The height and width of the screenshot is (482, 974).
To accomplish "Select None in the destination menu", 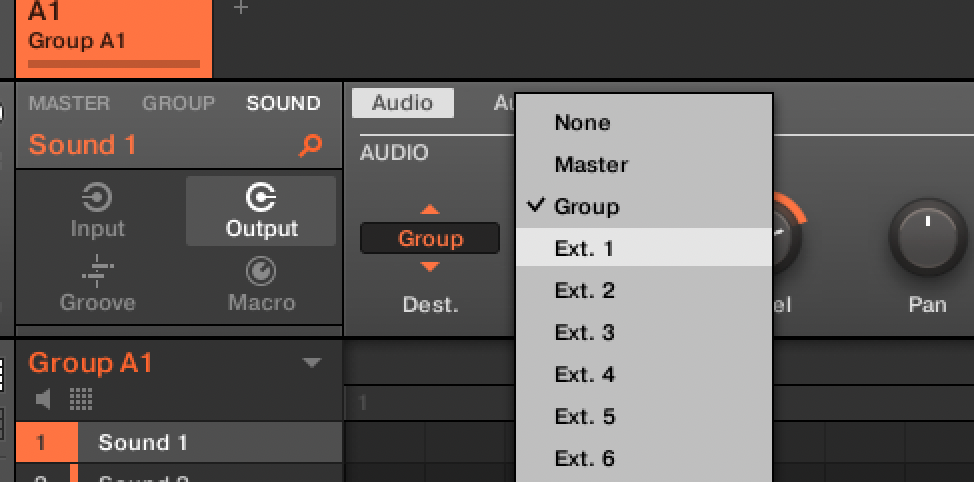I will pyautogui.click(x=582, y=122).
